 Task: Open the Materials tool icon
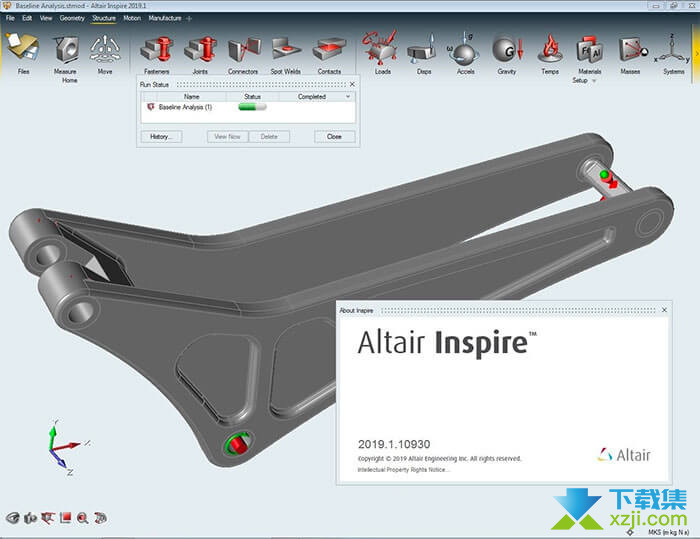click(x=590, y=50)
